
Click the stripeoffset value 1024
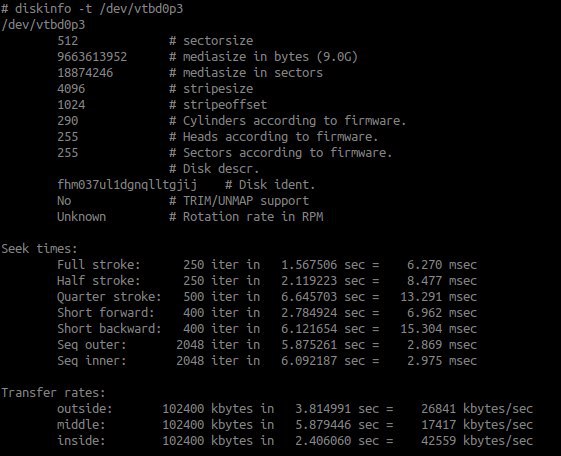pos(71,104)
